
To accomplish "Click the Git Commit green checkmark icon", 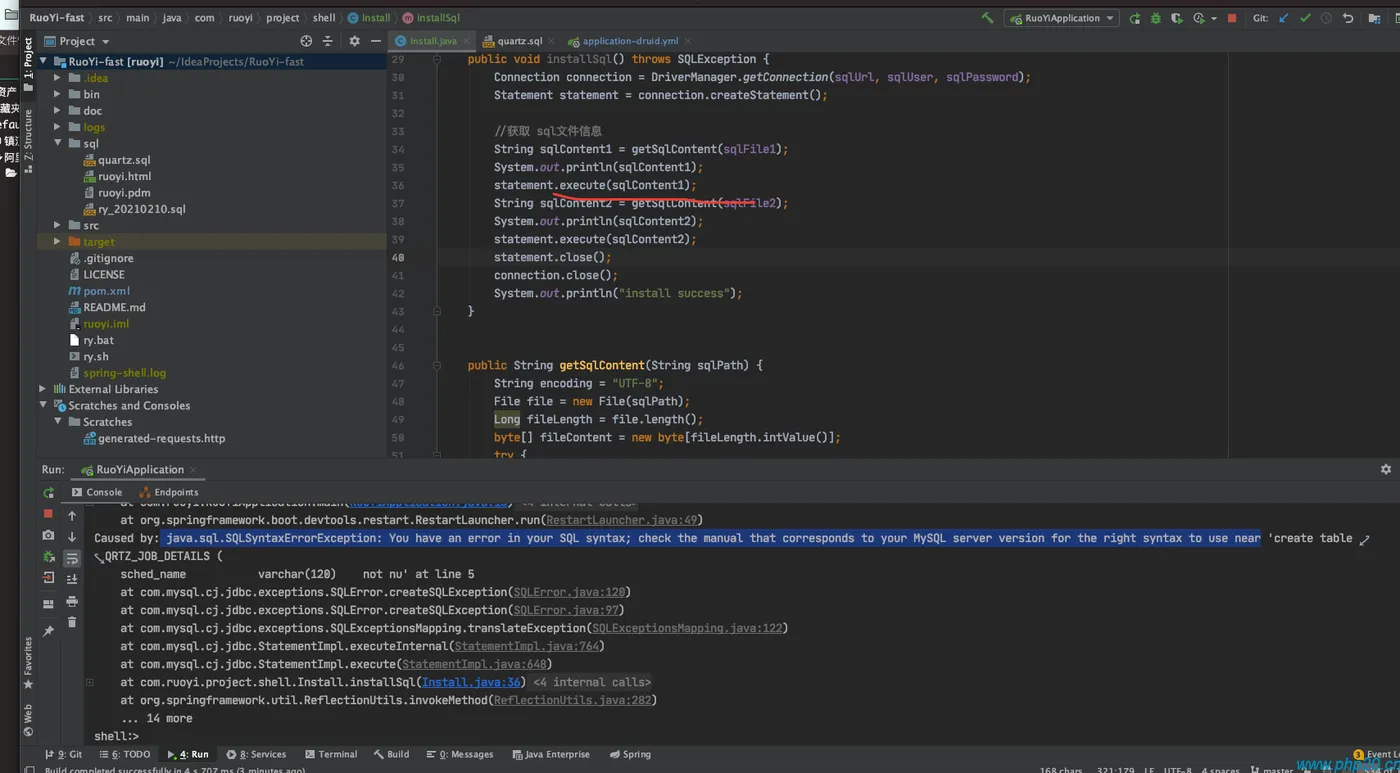I will tap(1305, 18).
